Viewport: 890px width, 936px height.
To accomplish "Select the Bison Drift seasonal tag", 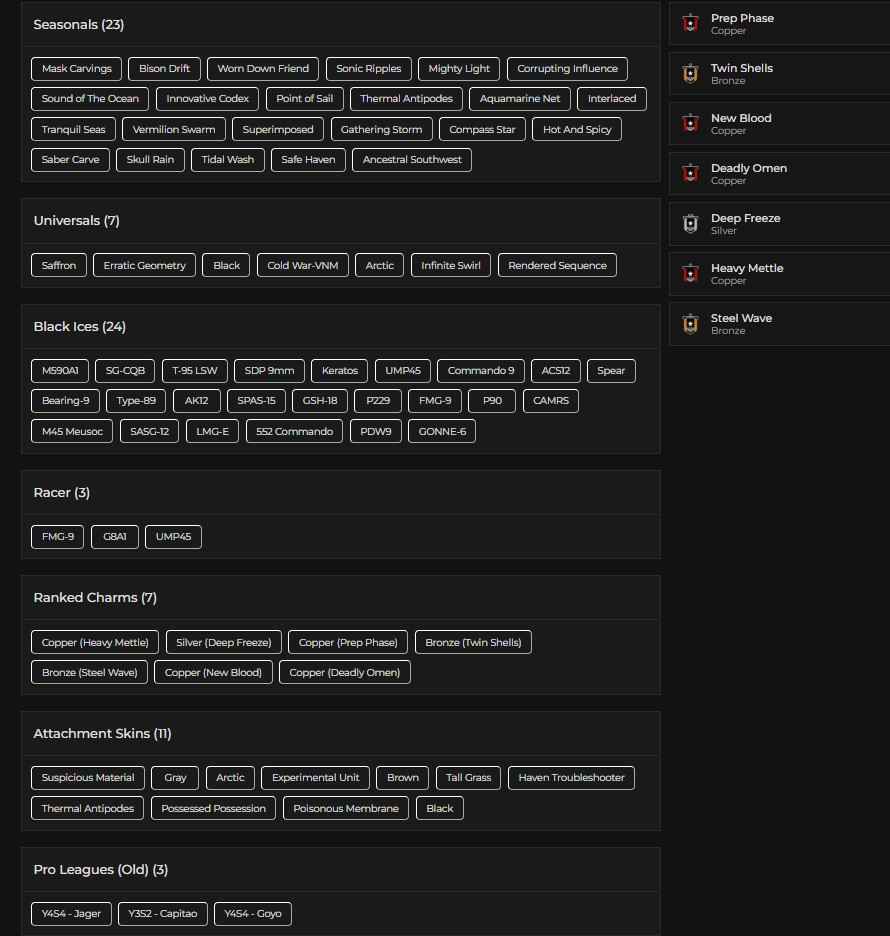I will tap(164, 69).
